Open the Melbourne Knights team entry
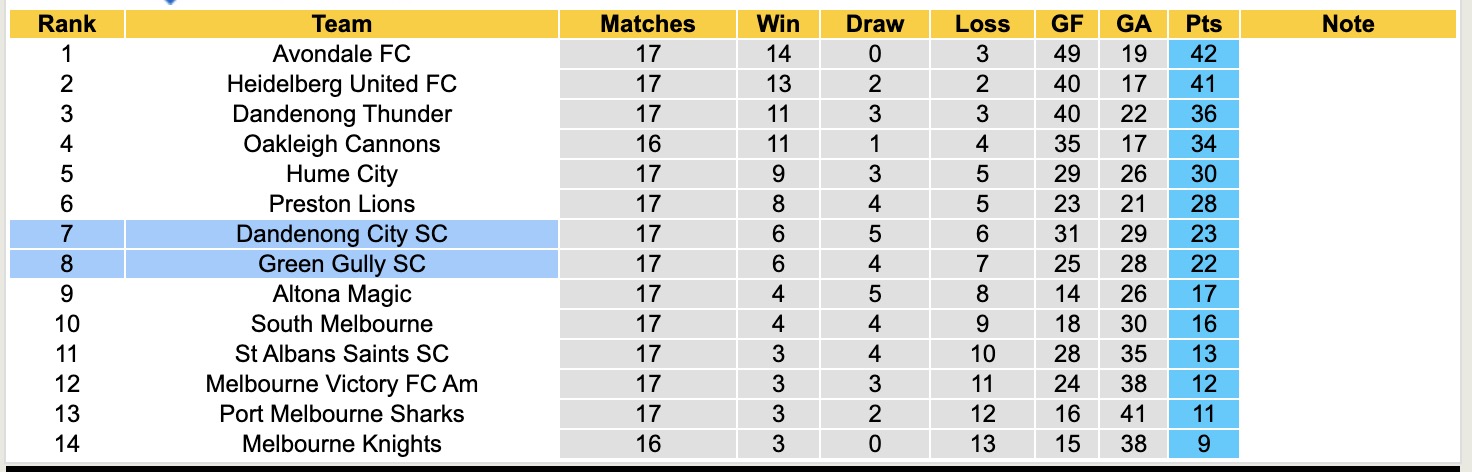Screen dimensions: 1472x472 (x=341, y=444)
